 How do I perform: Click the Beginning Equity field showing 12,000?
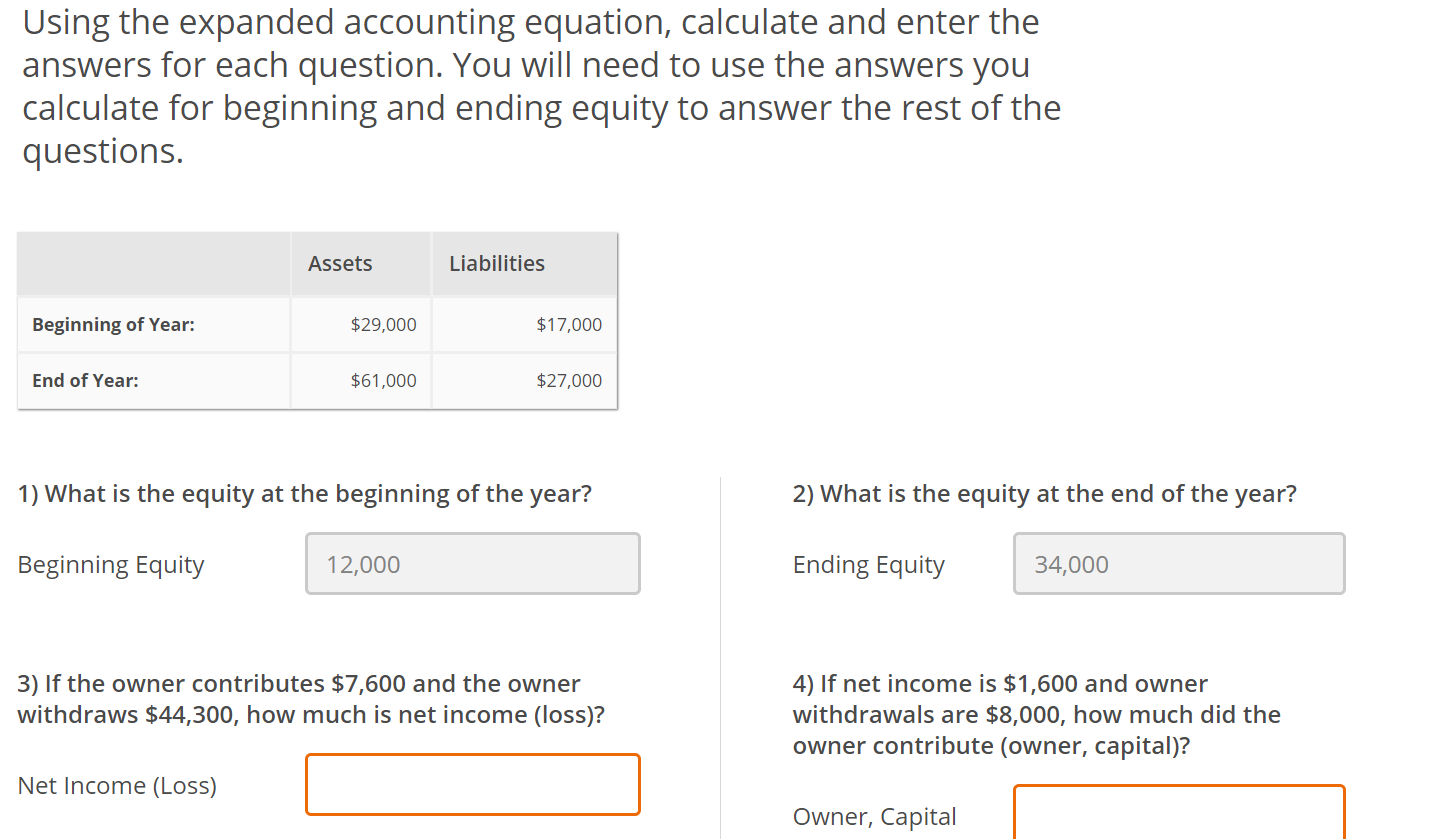[x=472, y=563]
